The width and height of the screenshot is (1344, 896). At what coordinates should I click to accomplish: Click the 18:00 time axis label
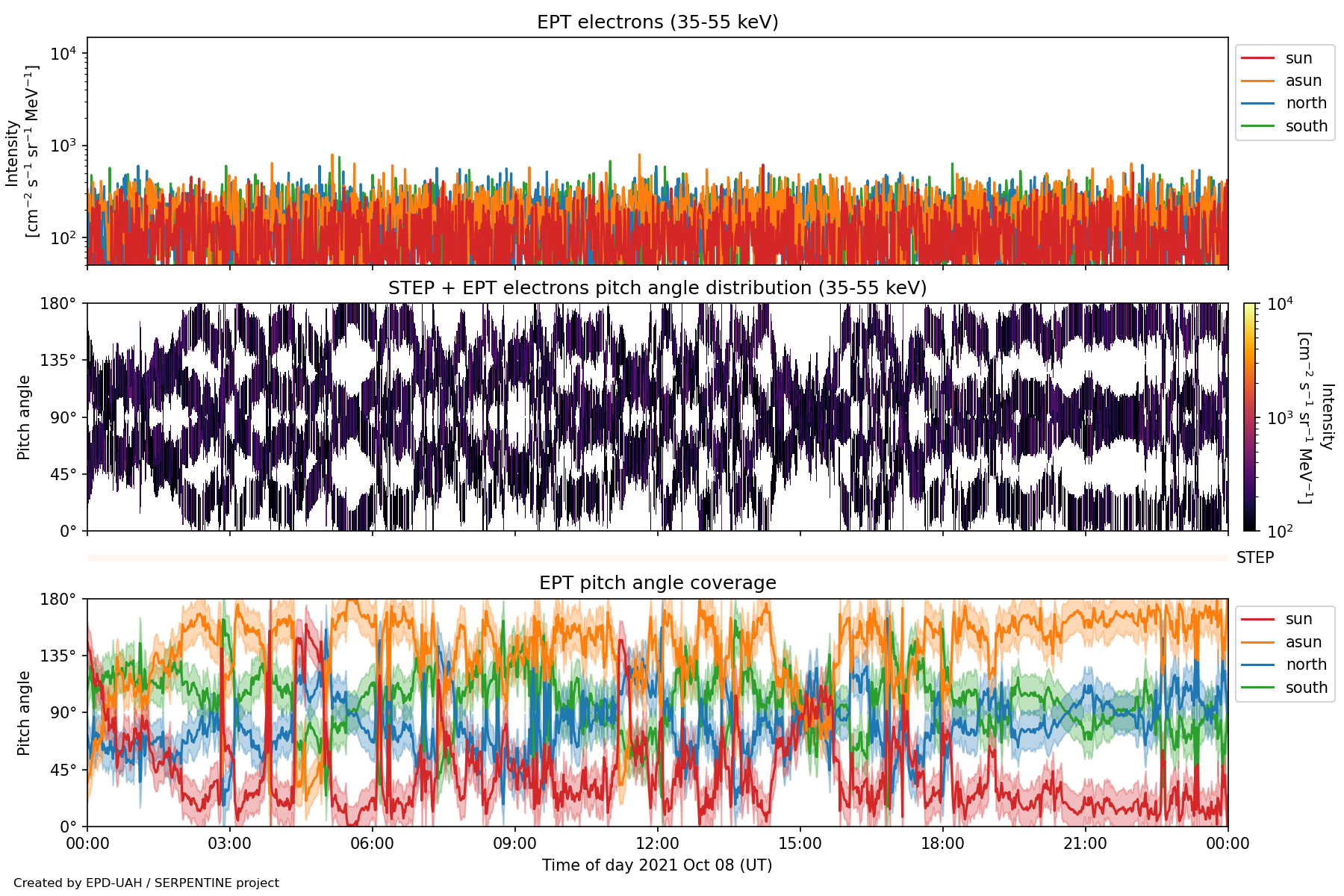click(943, 844)
